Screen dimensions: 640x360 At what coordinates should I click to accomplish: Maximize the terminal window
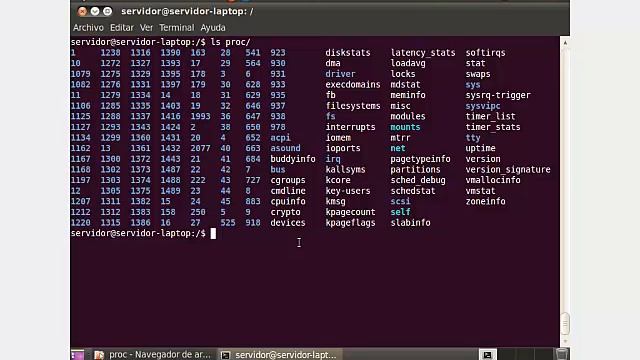click(107, 11)
